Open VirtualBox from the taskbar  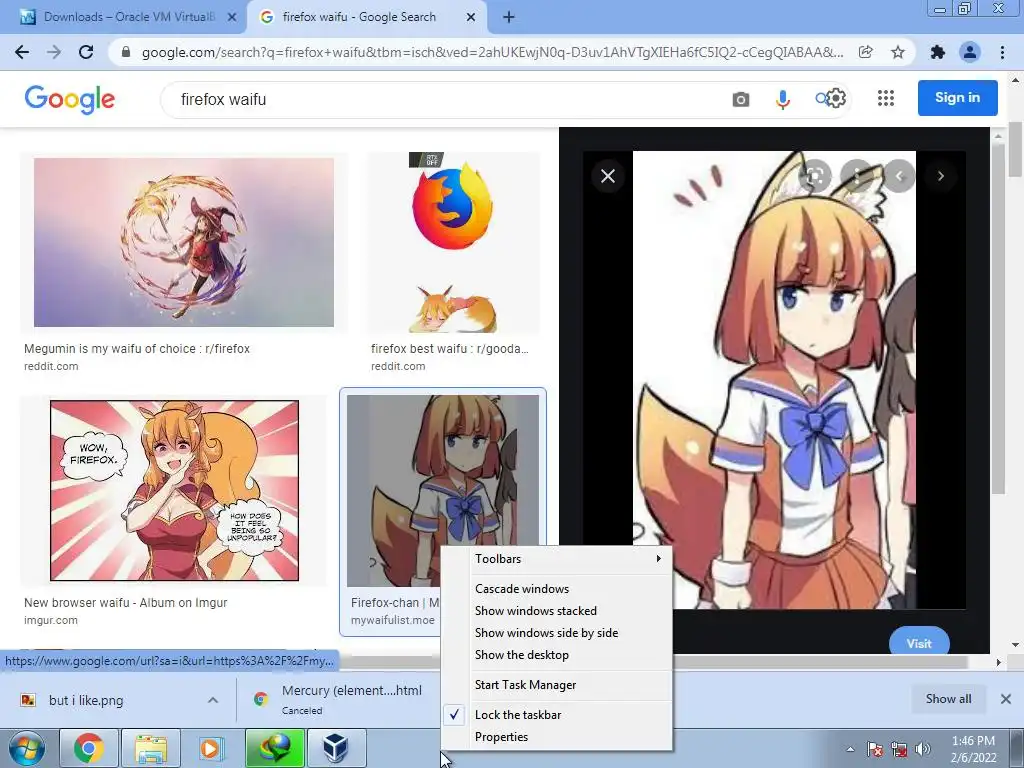[336, 748]
